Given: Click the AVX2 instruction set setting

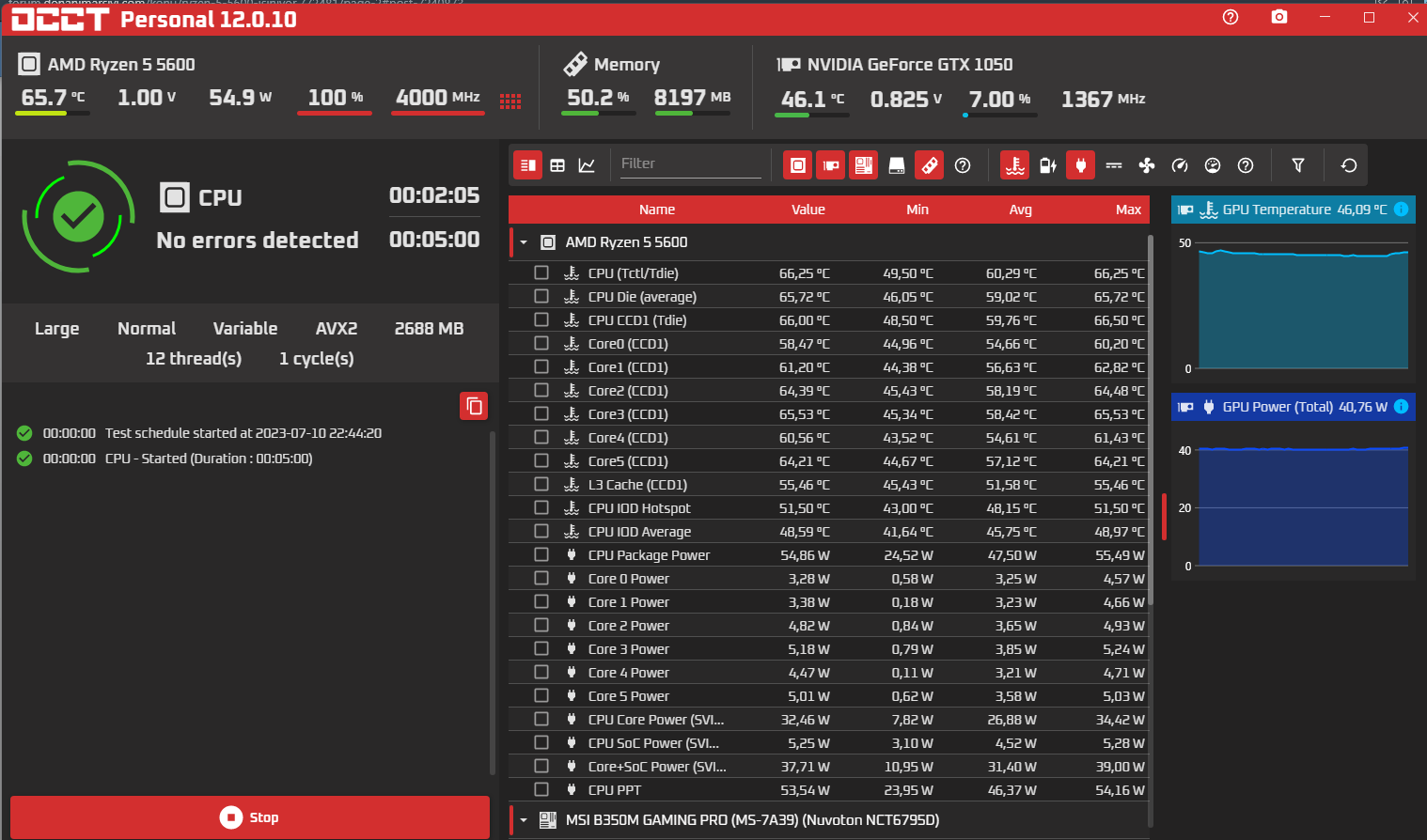Looking at the screenshot, I should pyautogui.click(x=337, y=329).
